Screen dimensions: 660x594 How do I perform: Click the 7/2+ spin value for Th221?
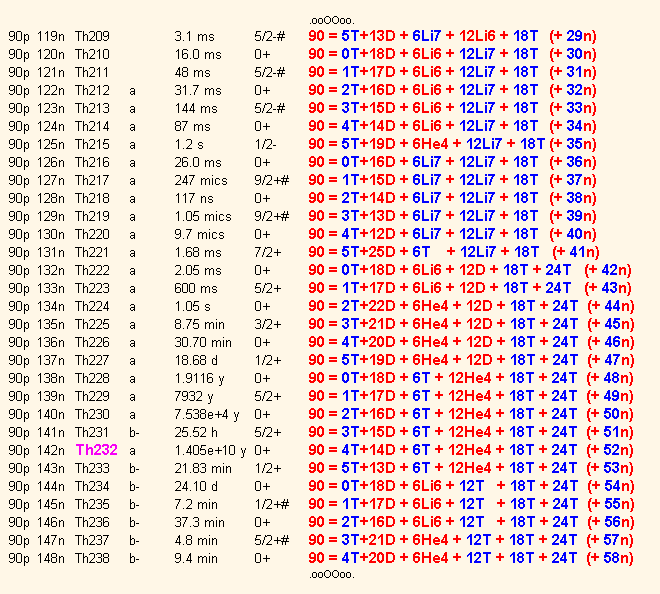click(x=266, y=252)
